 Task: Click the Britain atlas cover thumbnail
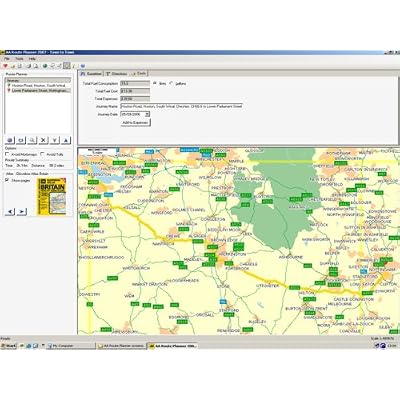point(51,196)
